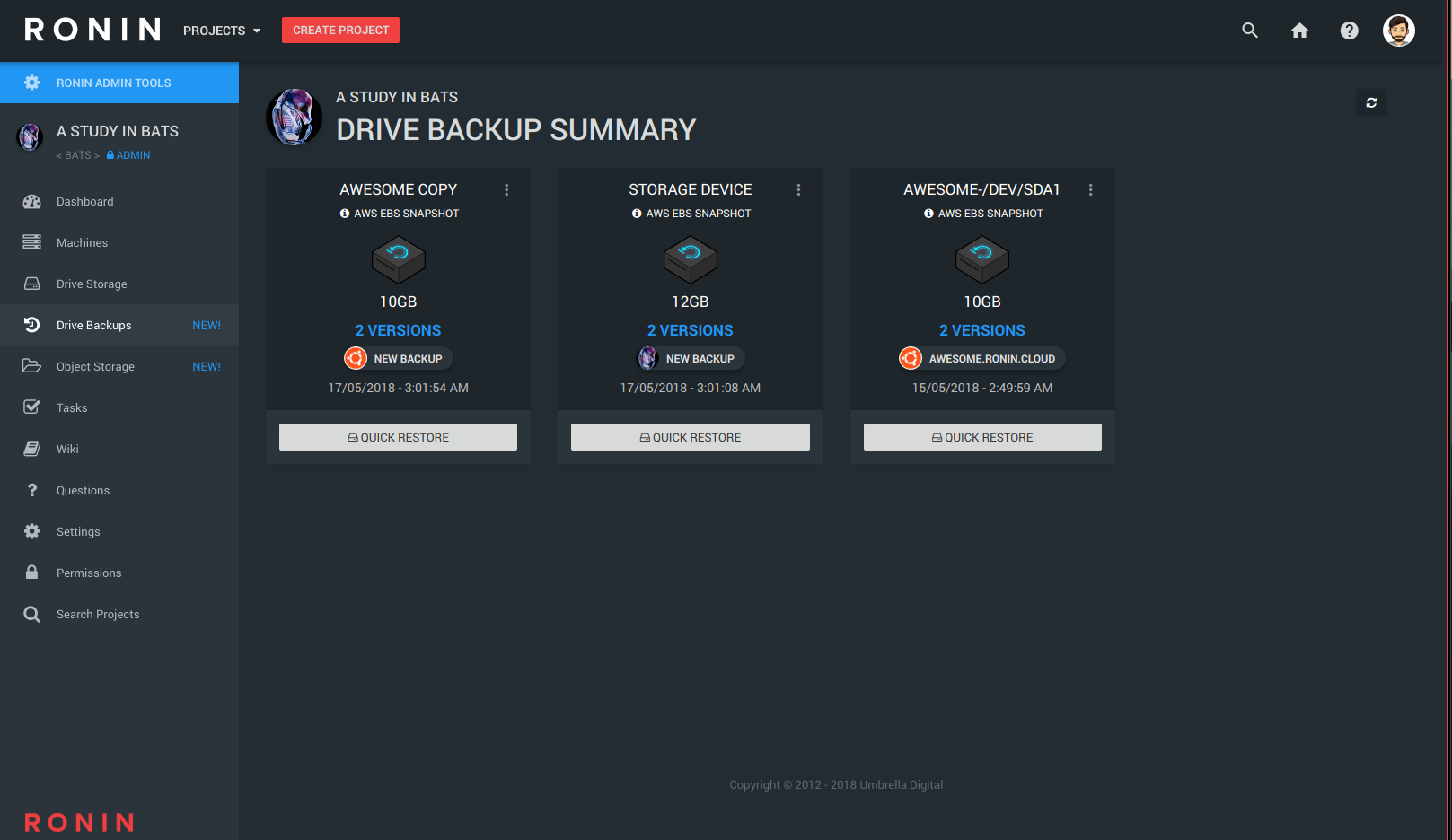Quick Restore the Awesome-/dev/sda1 backup
The image size is (1452, 840).
coord(982,437)
